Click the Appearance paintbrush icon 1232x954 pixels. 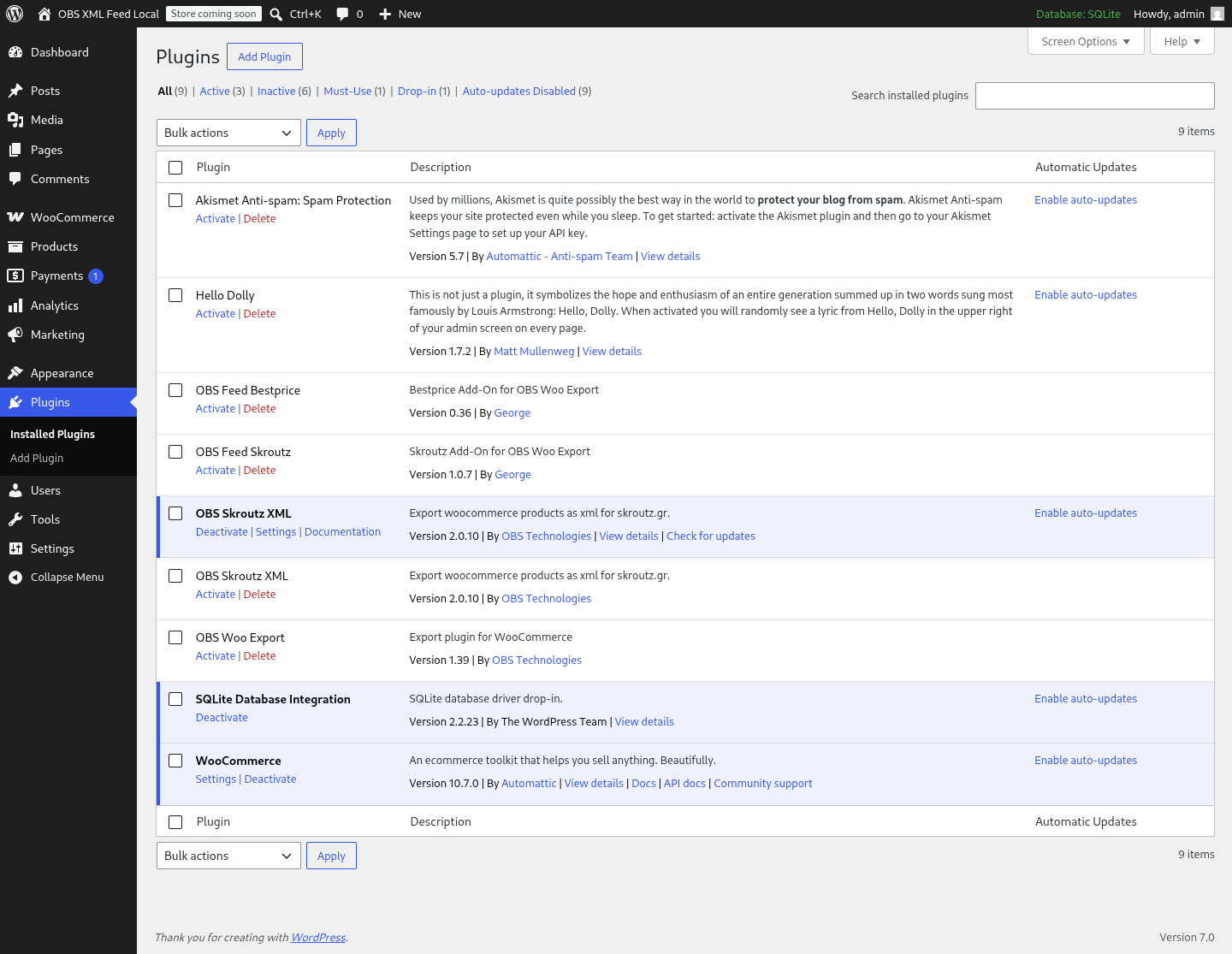click(15, 373)
